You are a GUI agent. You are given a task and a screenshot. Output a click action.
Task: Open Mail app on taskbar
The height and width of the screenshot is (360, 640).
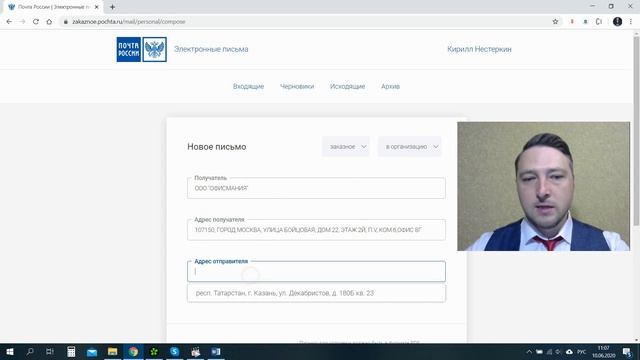(x=92, y=351)
